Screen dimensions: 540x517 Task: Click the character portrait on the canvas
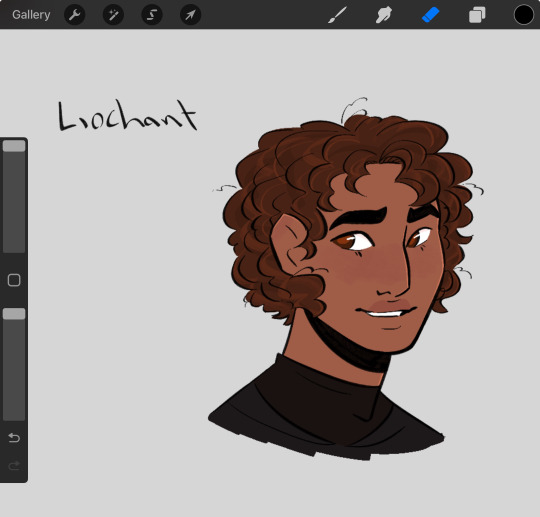pyautogui.click(x=346, y=279)
